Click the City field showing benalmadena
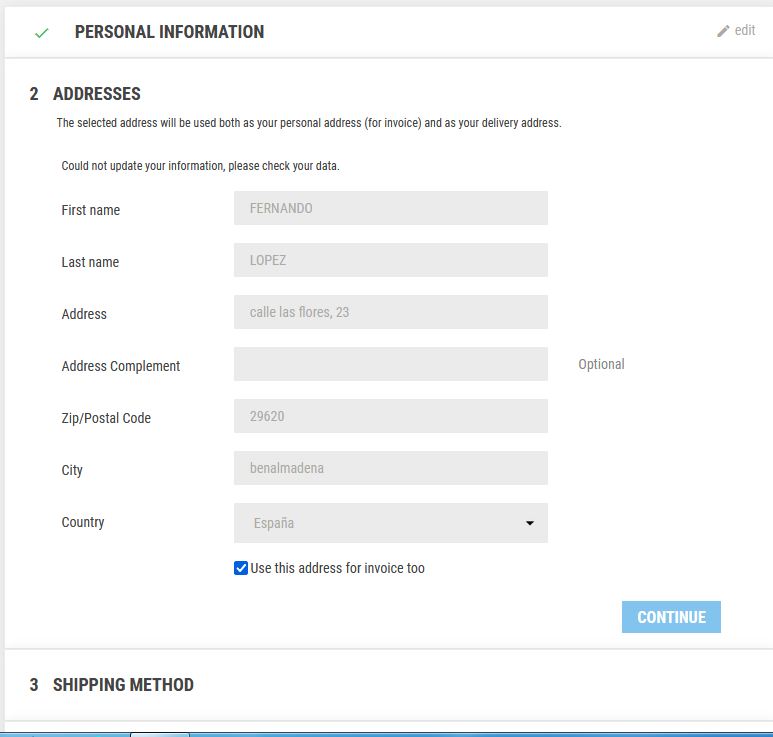773x737 pixels. (390, 468)
